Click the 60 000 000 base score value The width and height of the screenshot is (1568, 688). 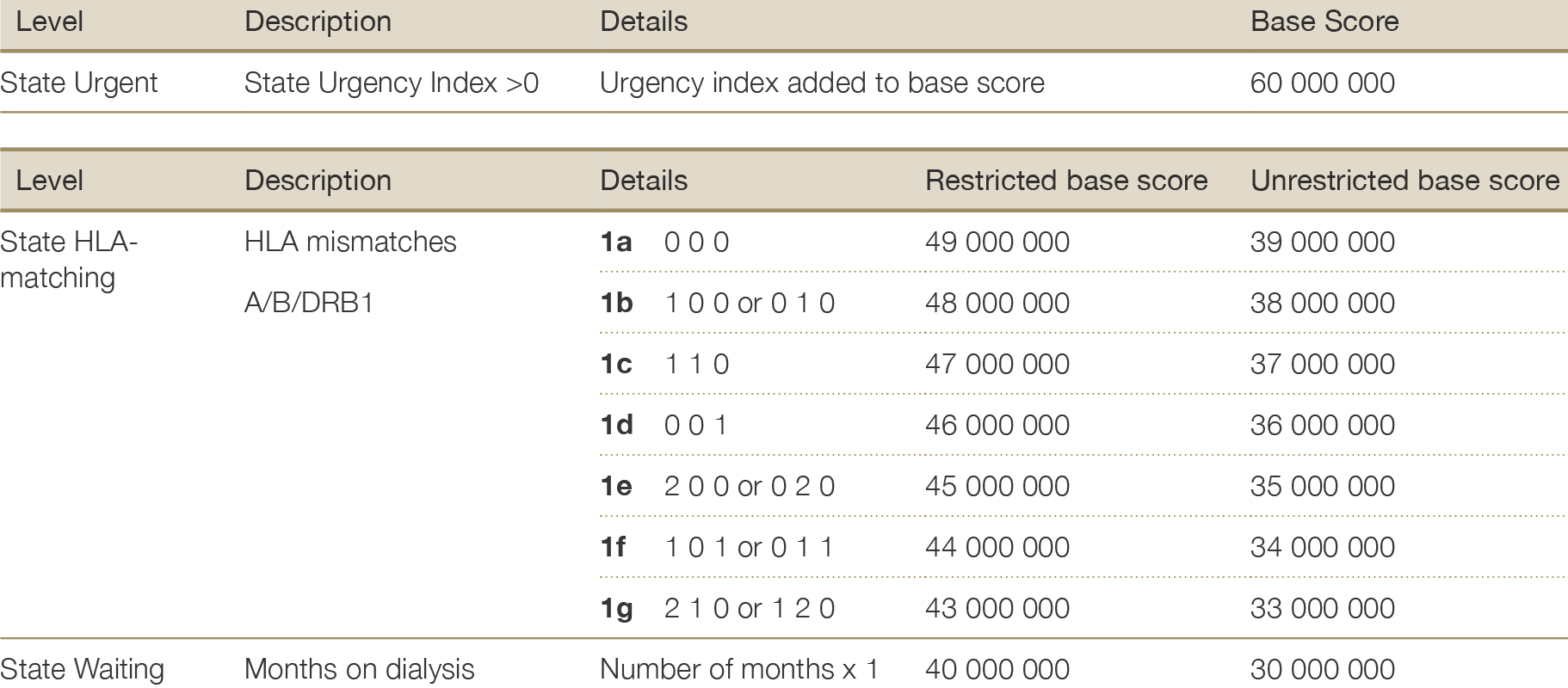pos(1323,83)
